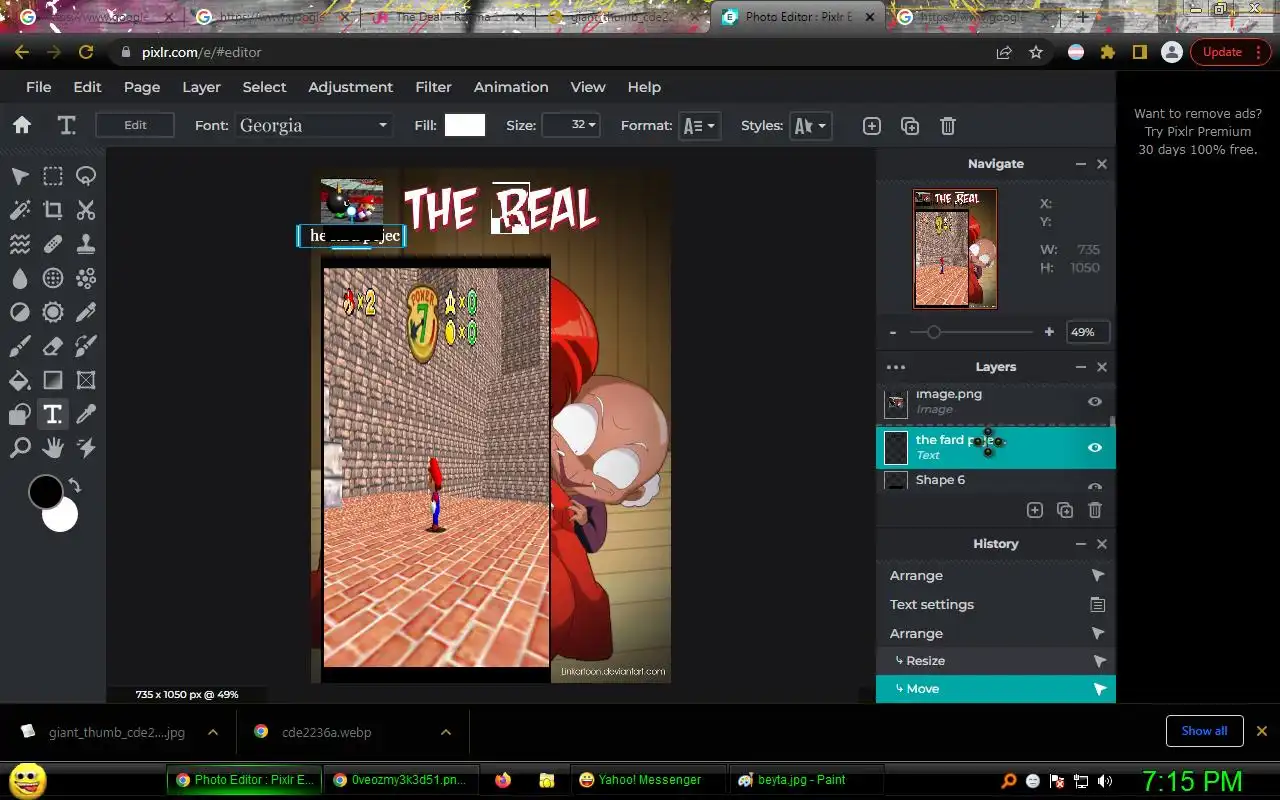The image size is (1280, 800).
Task: Open beyta.jpg - Paint from taskbar
Action: pyautogui.click(x=805, y=780)
